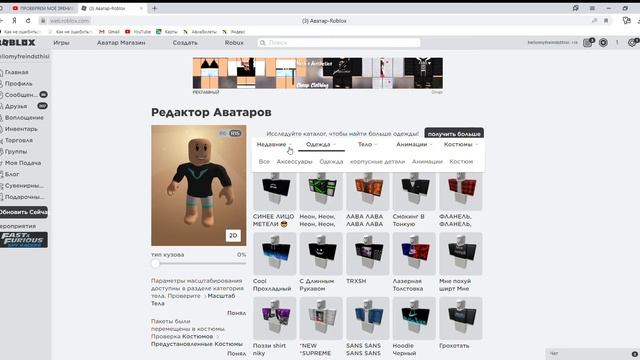The image size is (640, 360).
Task: Click the Обновить Сейчас sidebar button
Action: (24, 212)
